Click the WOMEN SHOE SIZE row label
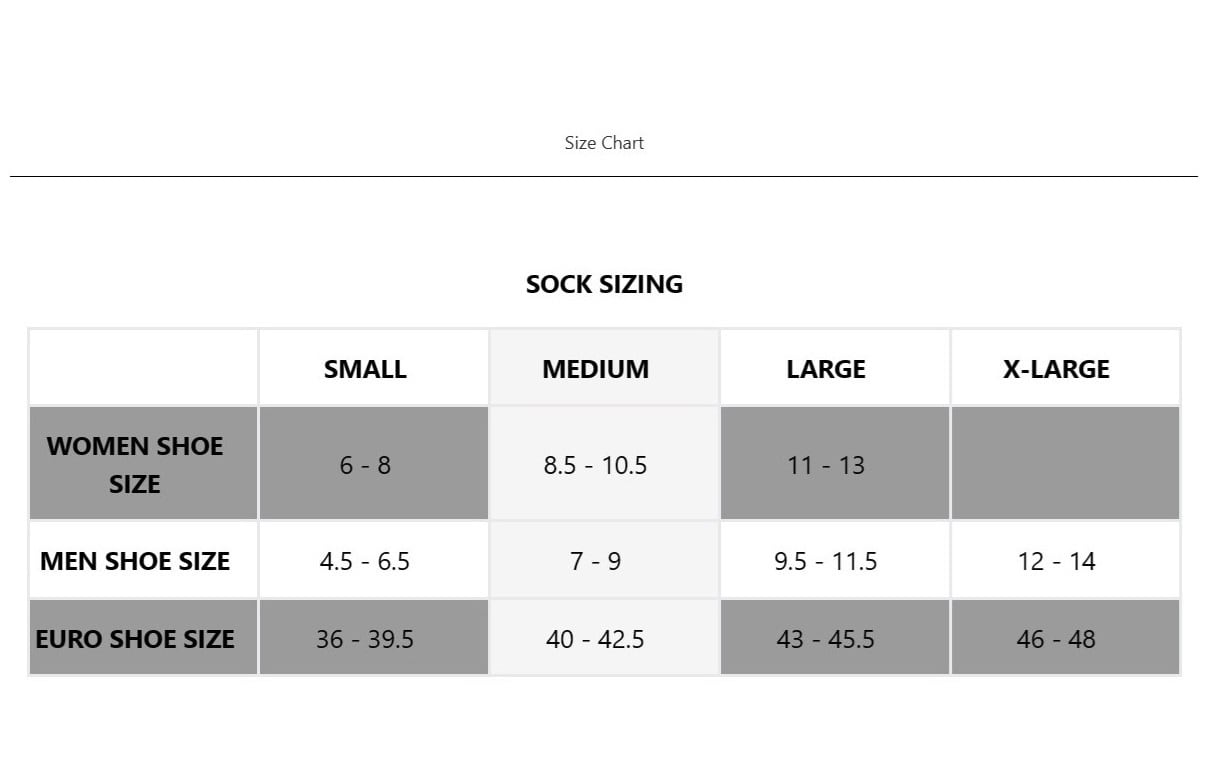 click(135, 465)
